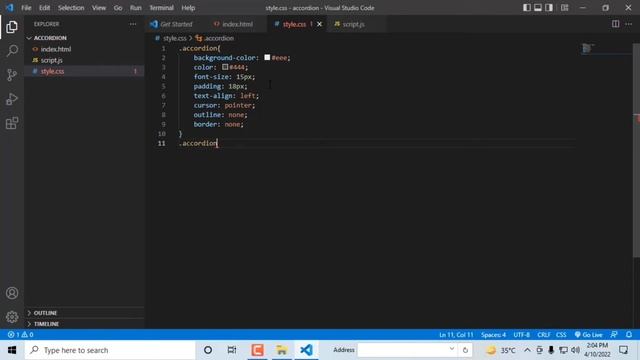Click the Explorer more actions ellipsis
The height and width of the screenshot is (360, 640).
pyautogui.click(x=133, y=24)
